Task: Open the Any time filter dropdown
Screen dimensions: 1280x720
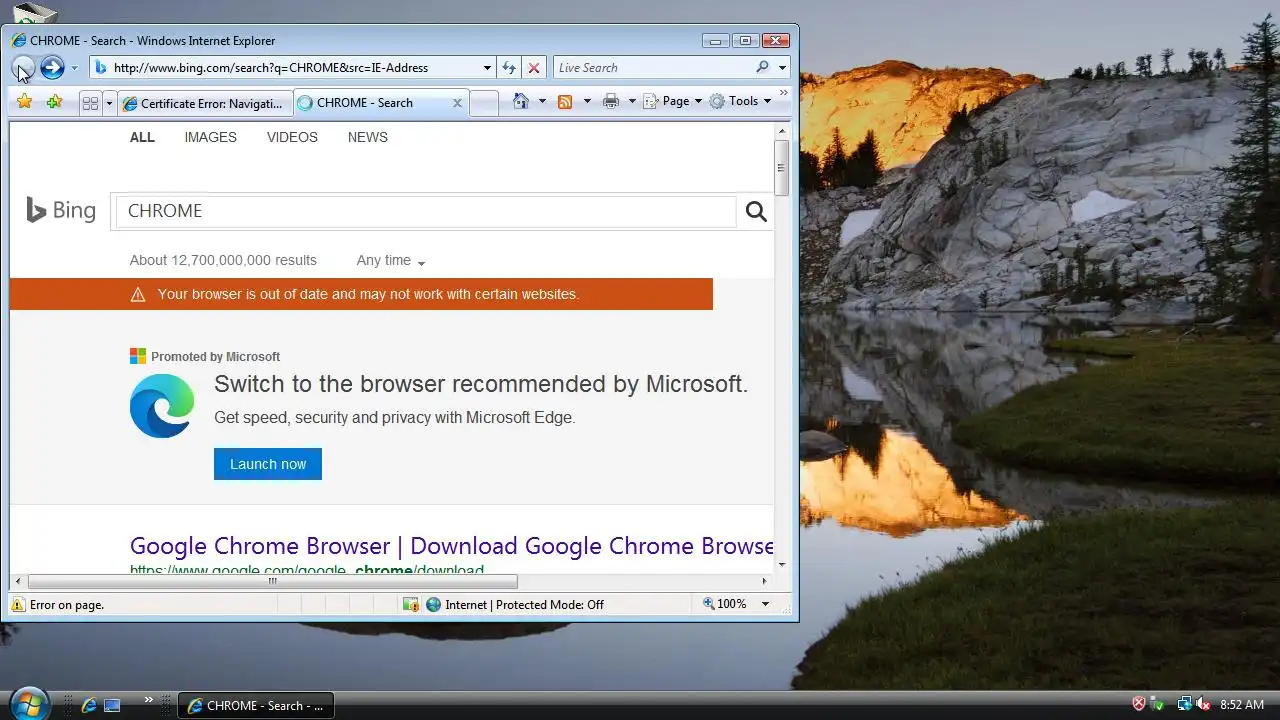Action: (391, 260)
